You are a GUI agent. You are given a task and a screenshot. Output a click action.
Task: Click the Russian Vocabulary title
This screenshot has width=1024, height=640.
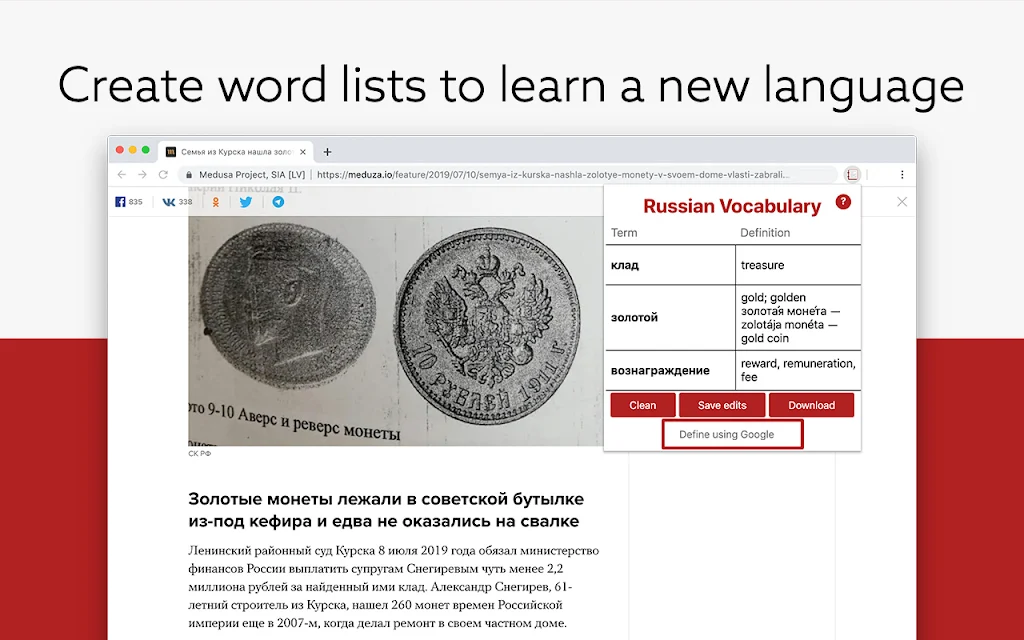coord(731,206)
